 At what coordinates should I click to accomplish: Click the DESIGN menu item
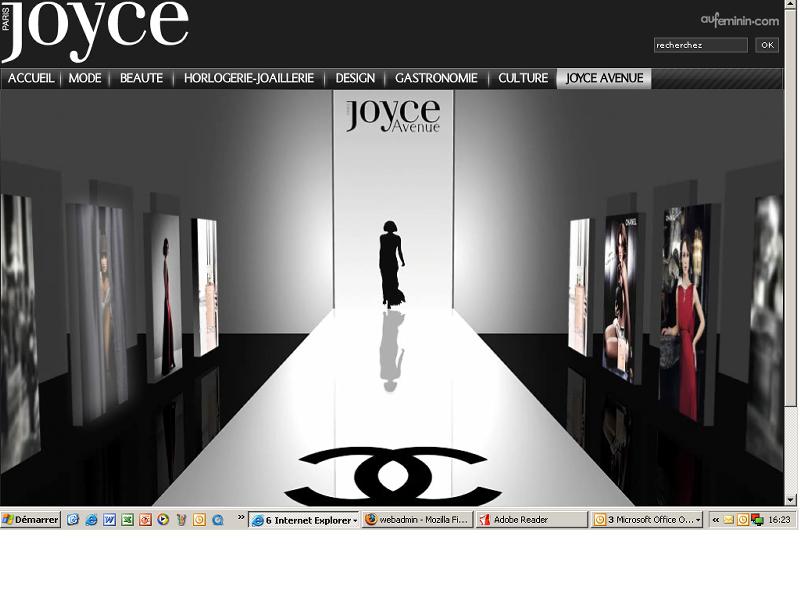pos(355,78)
